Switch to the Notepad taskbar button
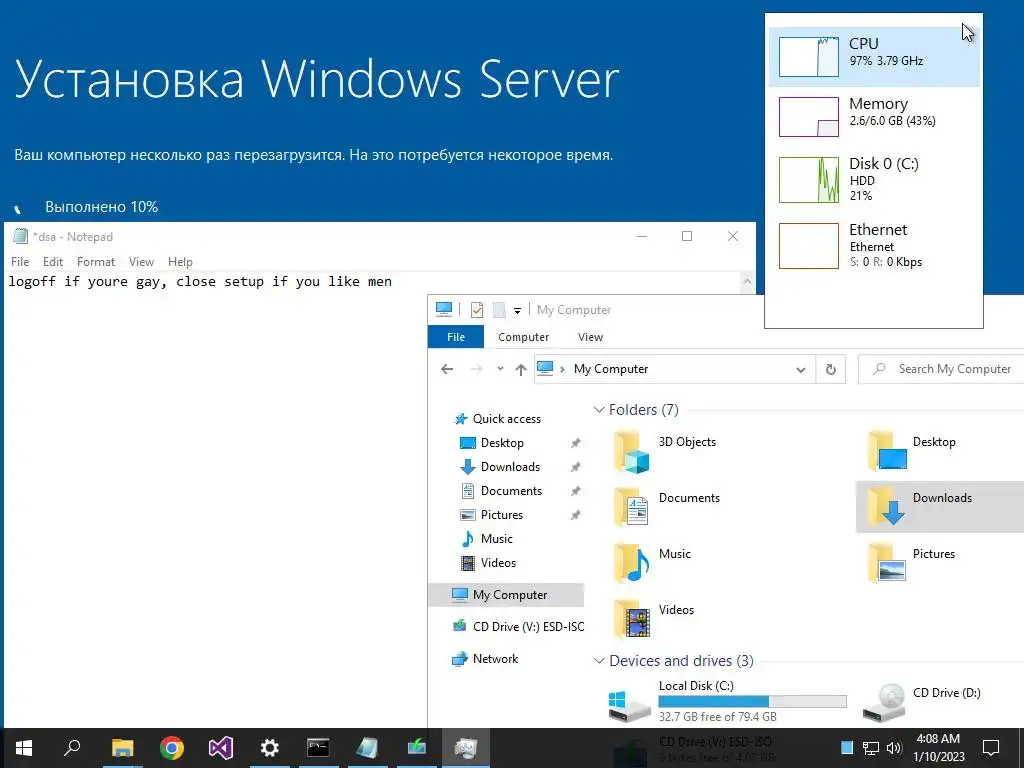This screenshot has height=768, width=1024. point(367,748)
